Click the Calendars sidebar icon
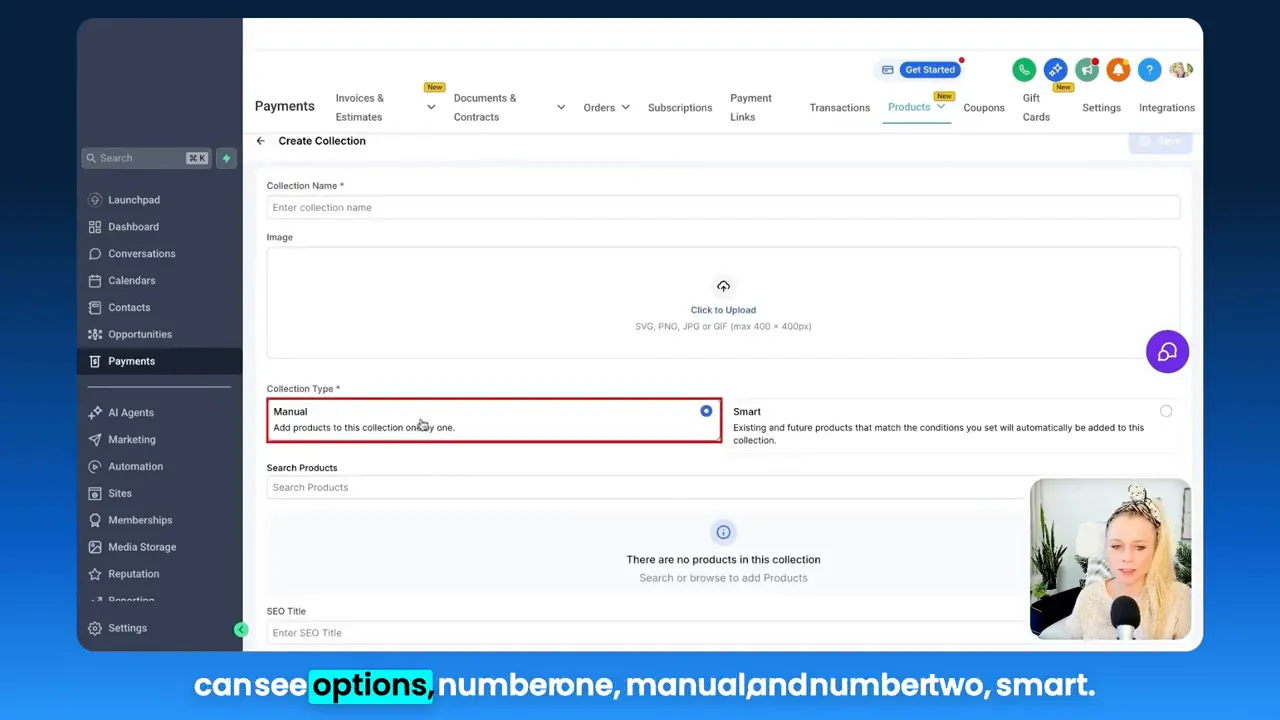 tap(95, 281)
